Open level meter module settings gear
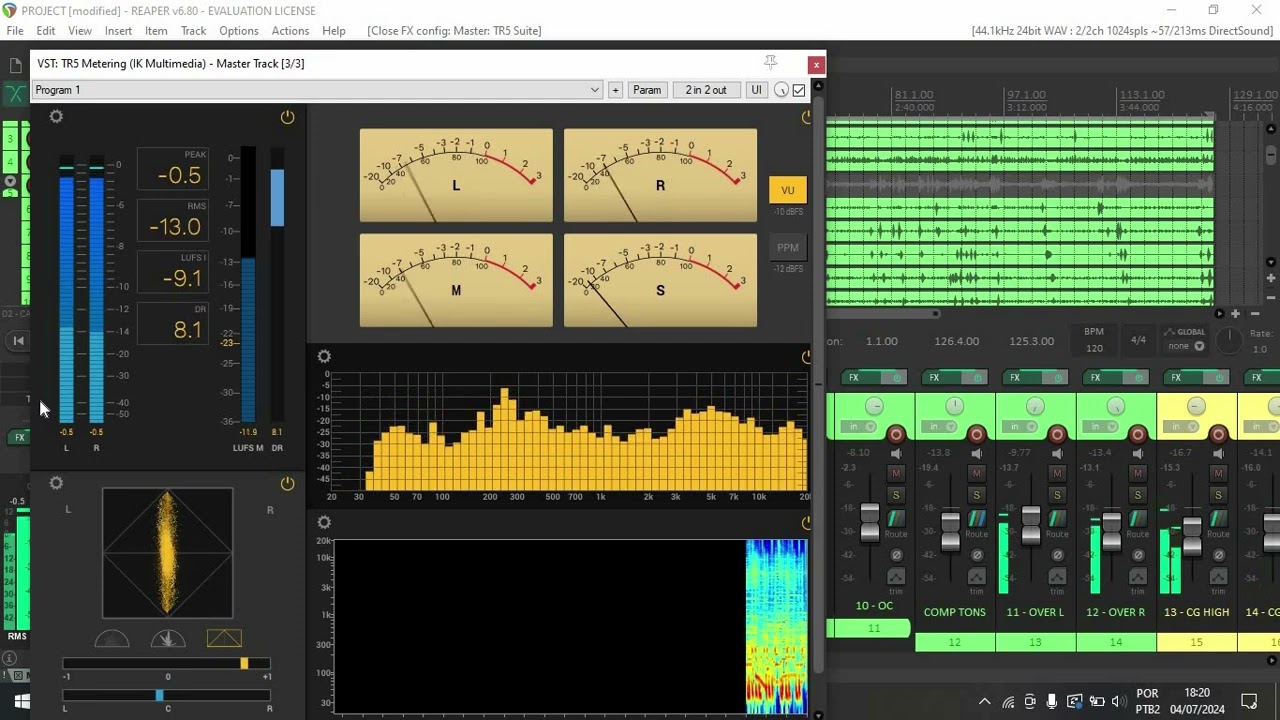Image resolution: width=1280 pixels, height=720 pixels. (x=56, y=117)
